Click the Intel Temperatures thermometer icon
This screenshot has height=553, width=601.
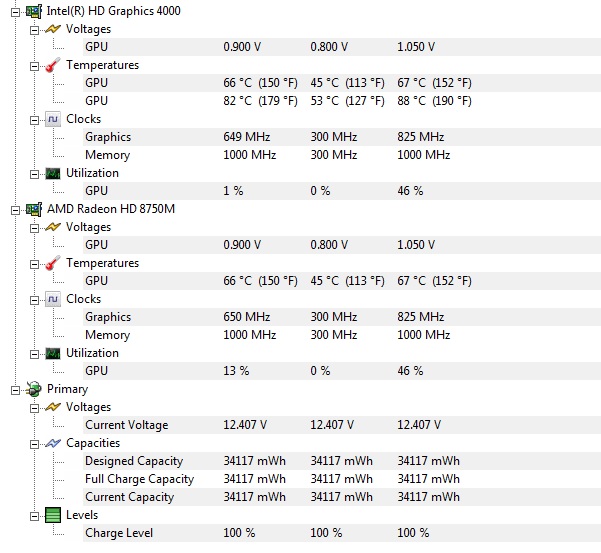pyautogui.click(x=52, y=65)
